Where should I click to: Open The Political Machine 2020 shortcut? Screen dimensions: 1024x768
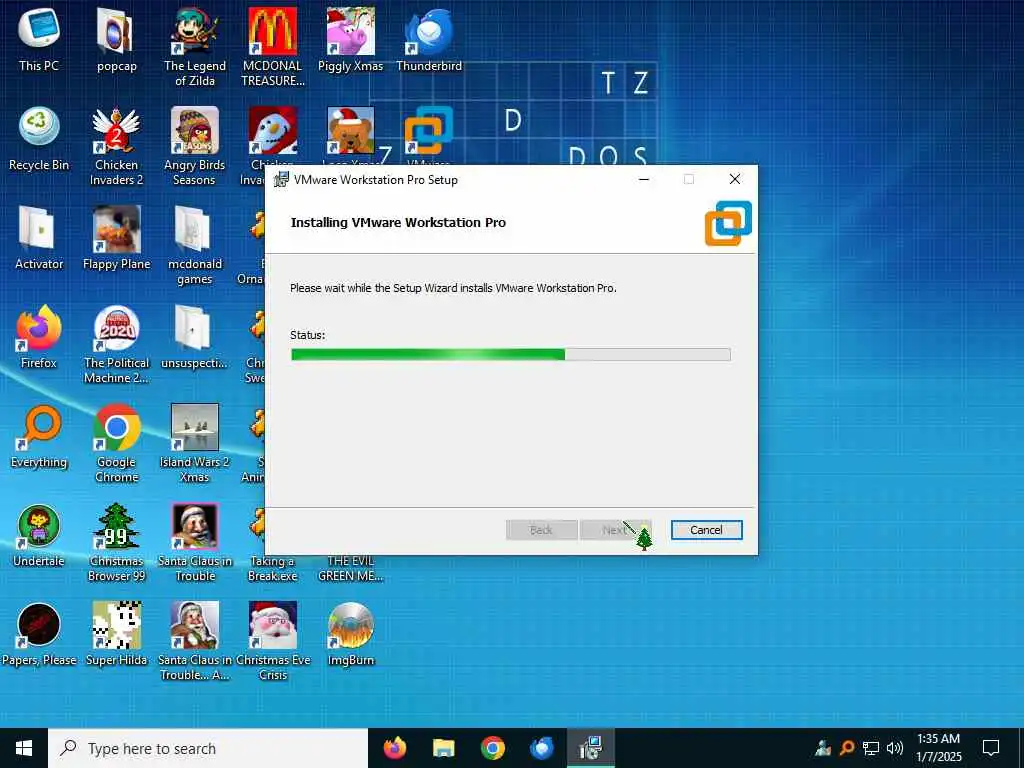[116, 345]
